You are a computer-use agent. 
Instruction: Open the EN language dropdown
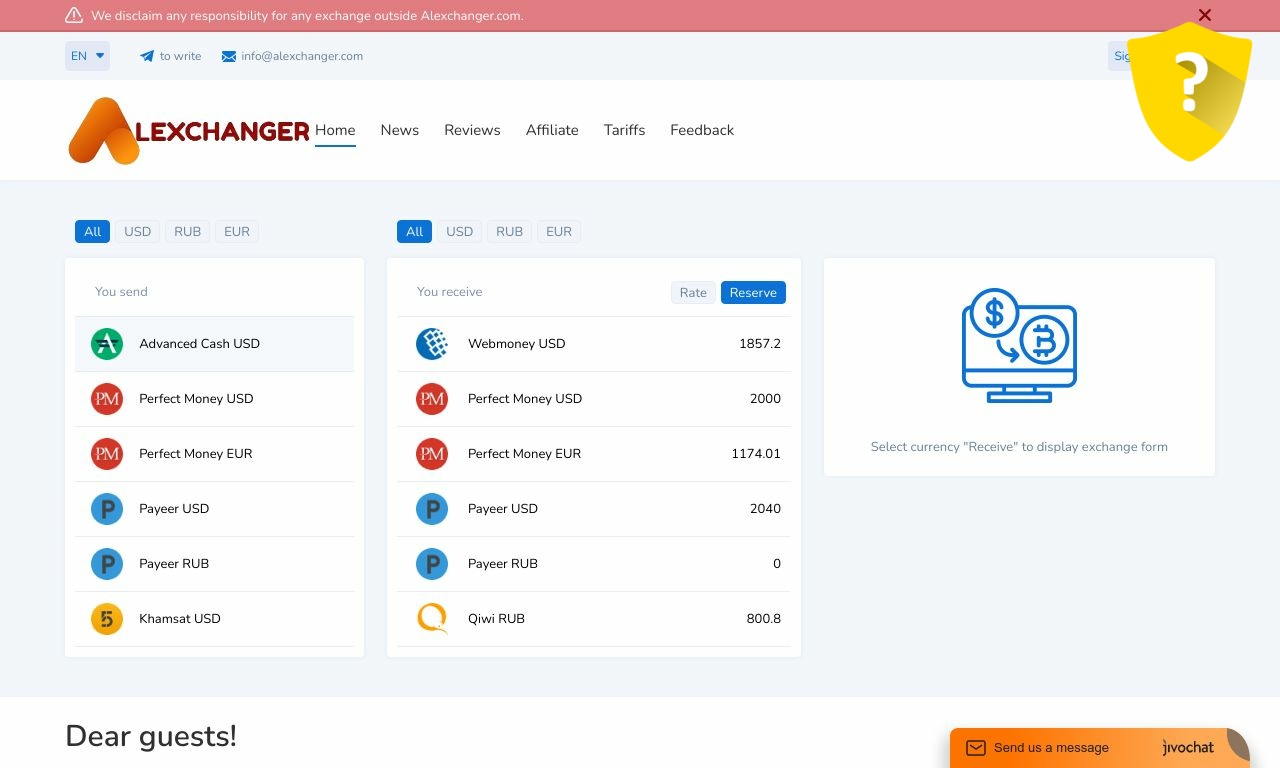[x=87, y=56]
